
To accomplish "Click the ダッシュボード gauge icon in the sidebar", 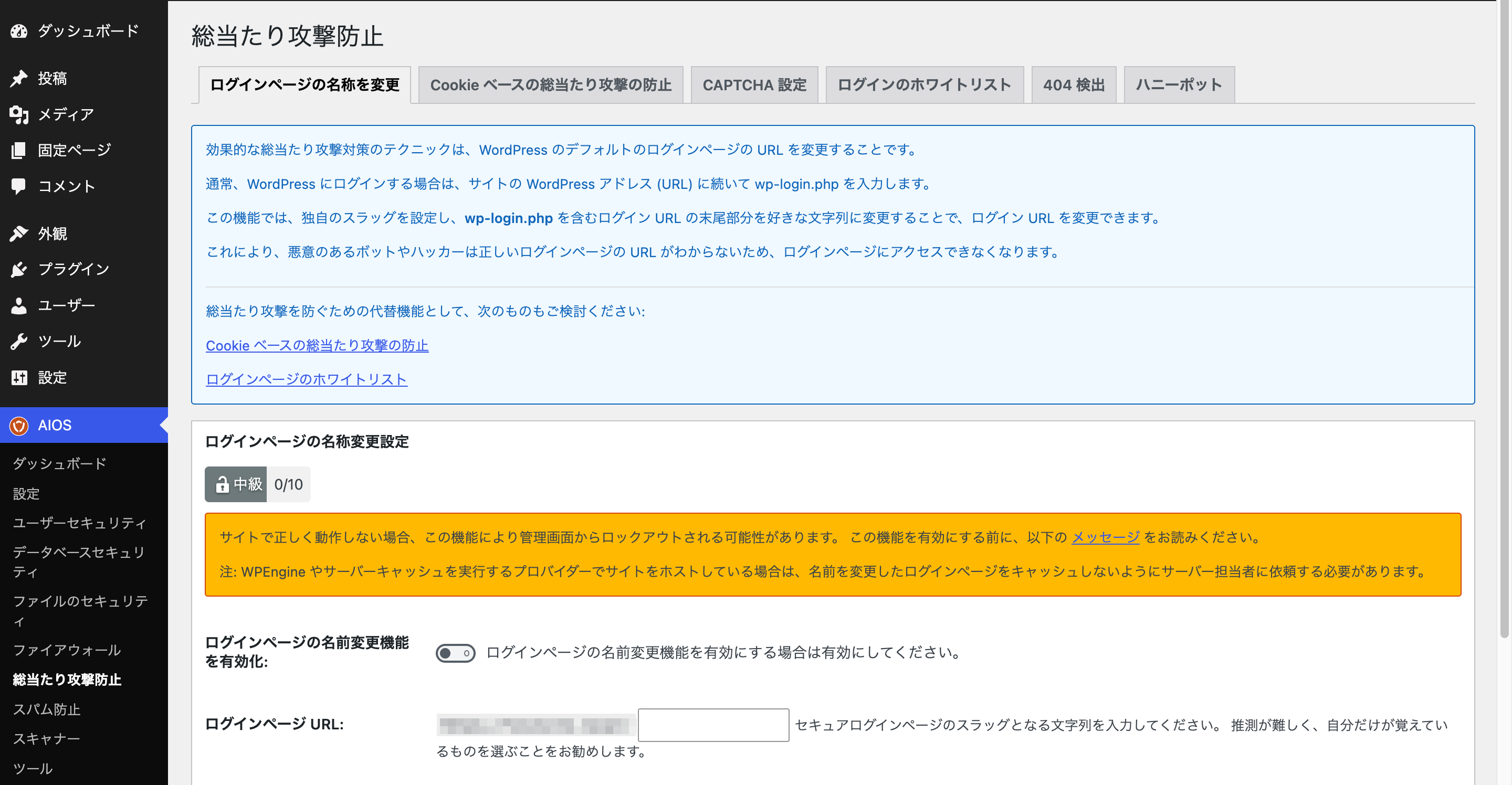I will pos(19,31).
